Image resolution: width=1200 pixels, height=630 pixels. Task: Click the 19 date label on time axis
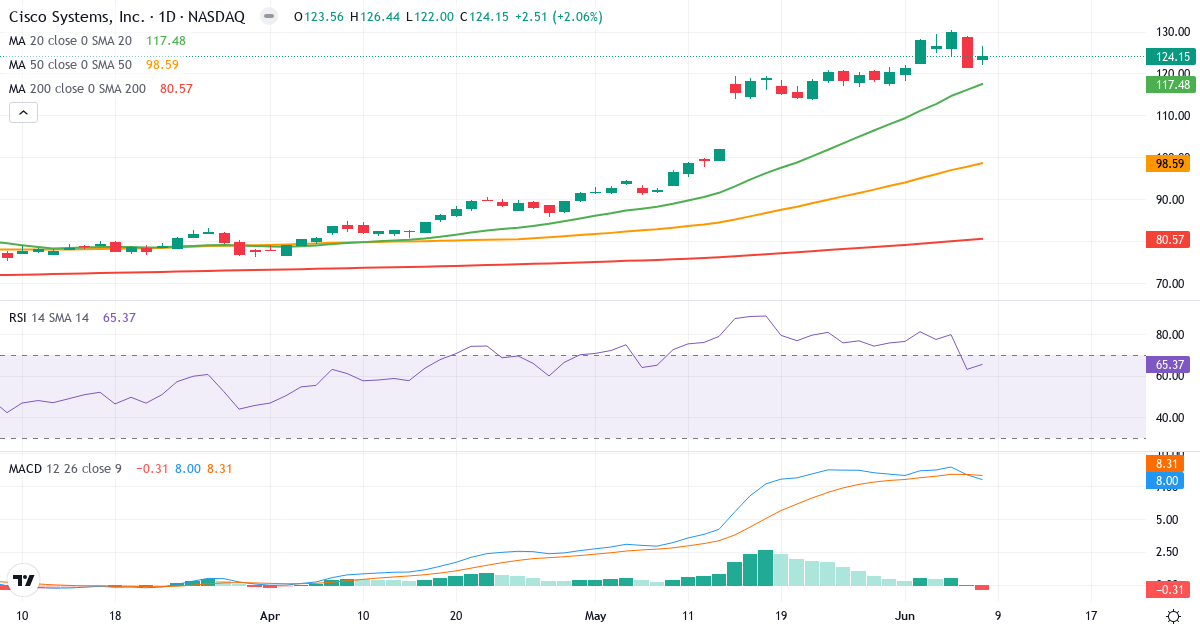coord(781,616)
